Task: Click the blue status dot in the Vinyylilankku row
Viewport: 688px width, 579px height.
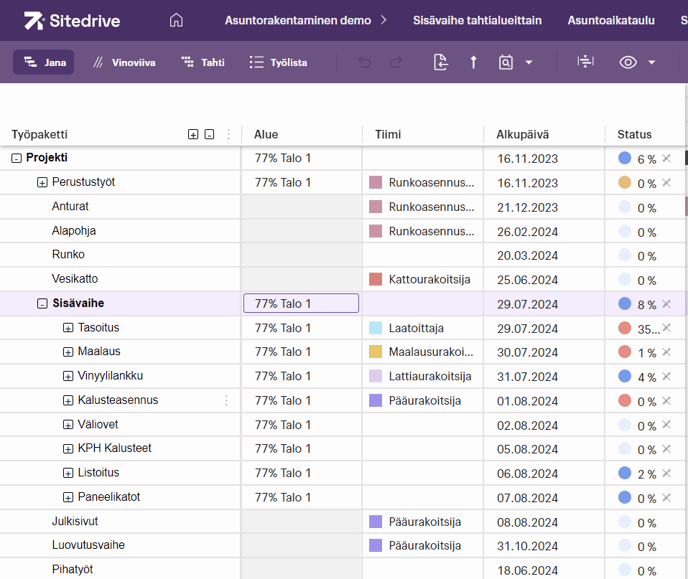Action: [x=624, y=376]
